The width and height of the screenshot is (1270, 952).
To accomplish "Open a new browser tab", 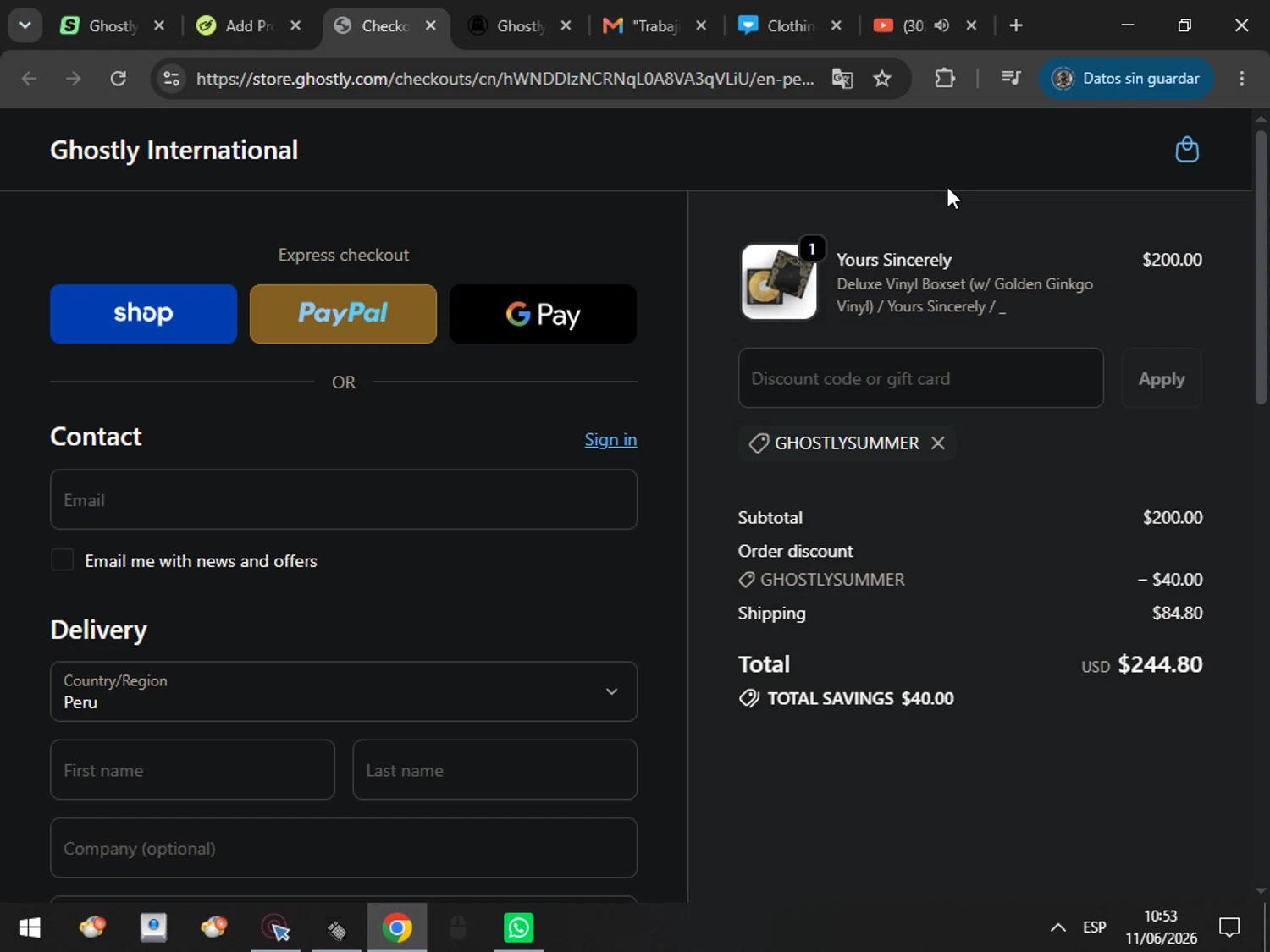I will point(1016,25).
